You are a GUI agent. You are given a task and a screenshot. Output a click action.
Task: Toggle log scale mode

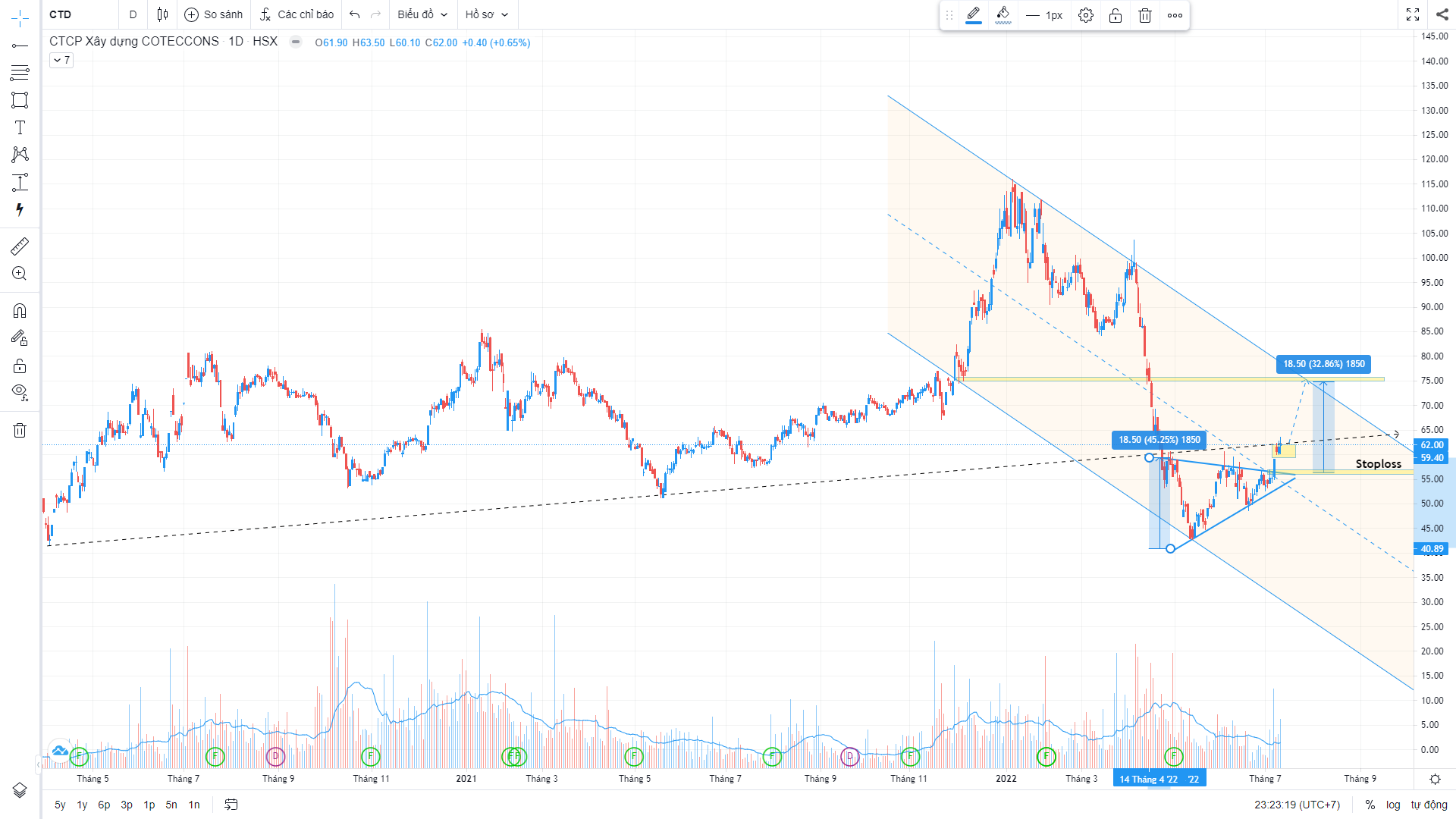1393,805
